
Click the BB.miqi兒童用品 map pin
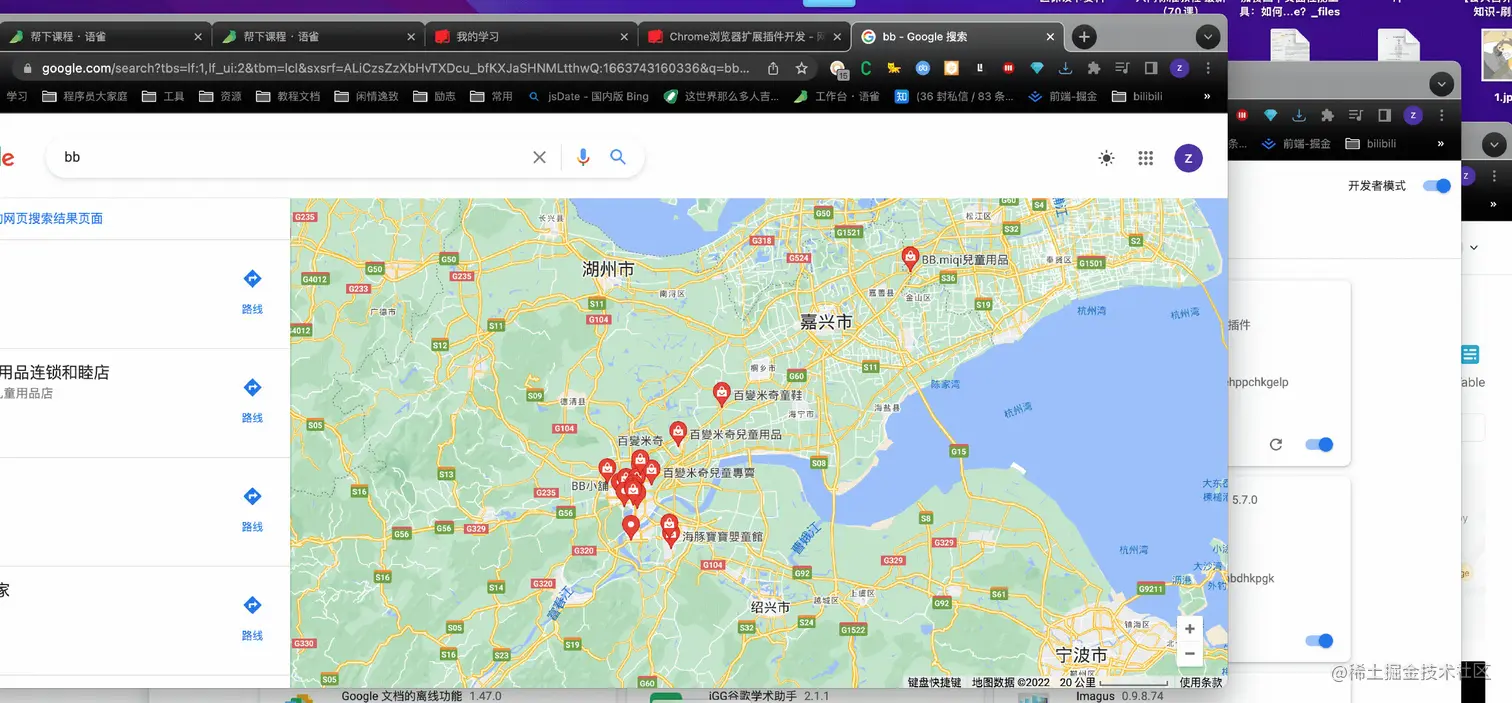pos(910,259)
